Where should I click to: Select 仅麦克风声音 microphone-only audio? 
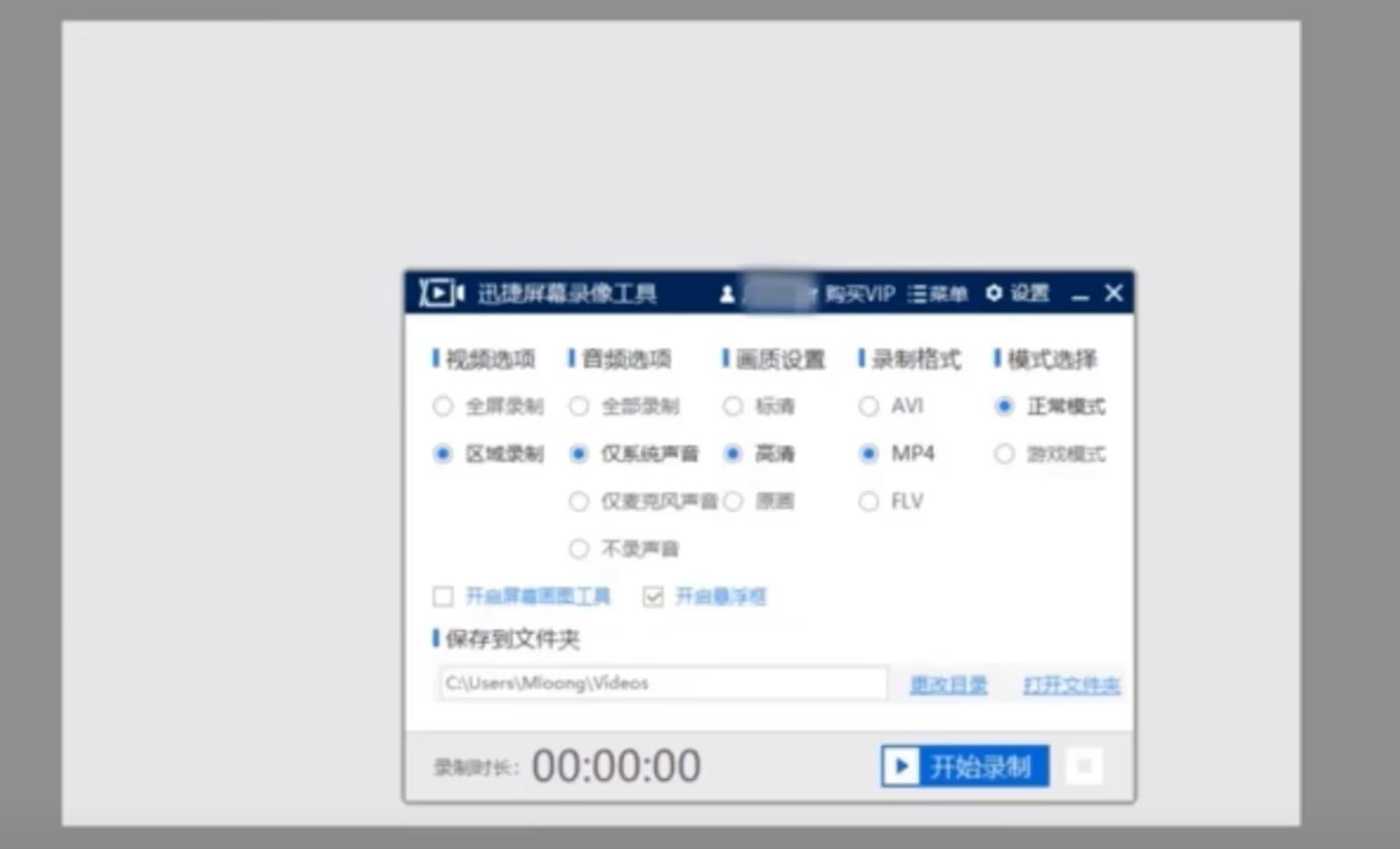click(x=579, y=501)
